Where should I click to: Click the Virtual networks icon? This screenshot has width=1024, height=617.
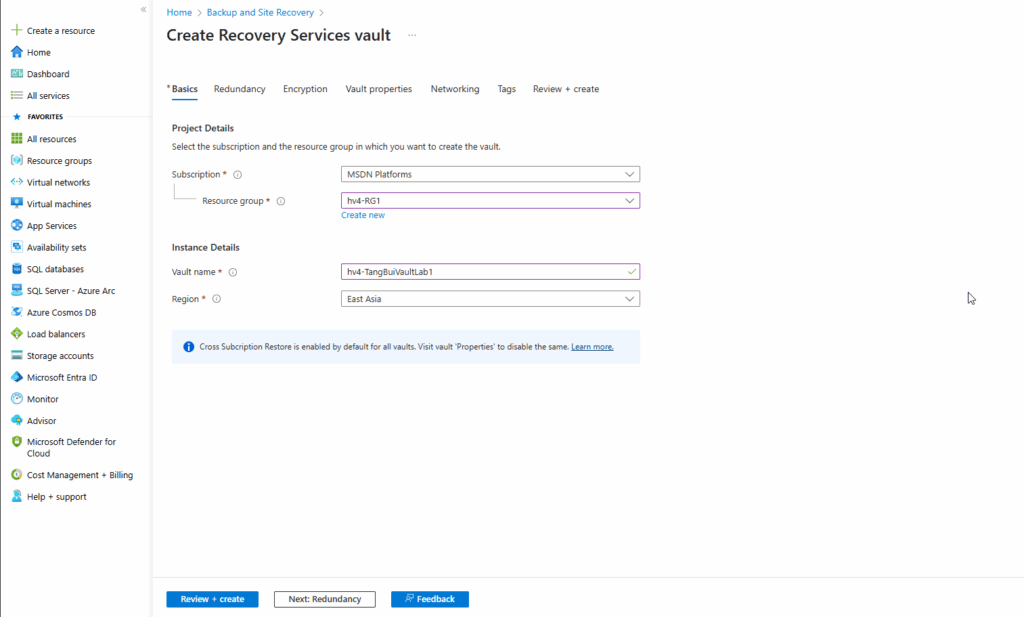click(16, 182)
